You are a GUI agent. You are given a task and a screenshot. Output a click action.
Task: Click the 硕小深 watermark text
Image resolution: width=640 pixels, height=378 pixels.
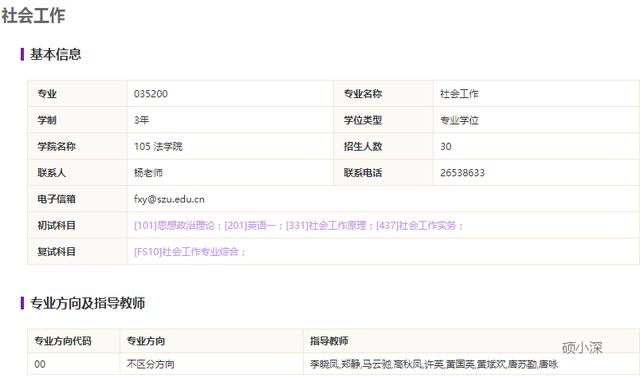pos(582,348)
